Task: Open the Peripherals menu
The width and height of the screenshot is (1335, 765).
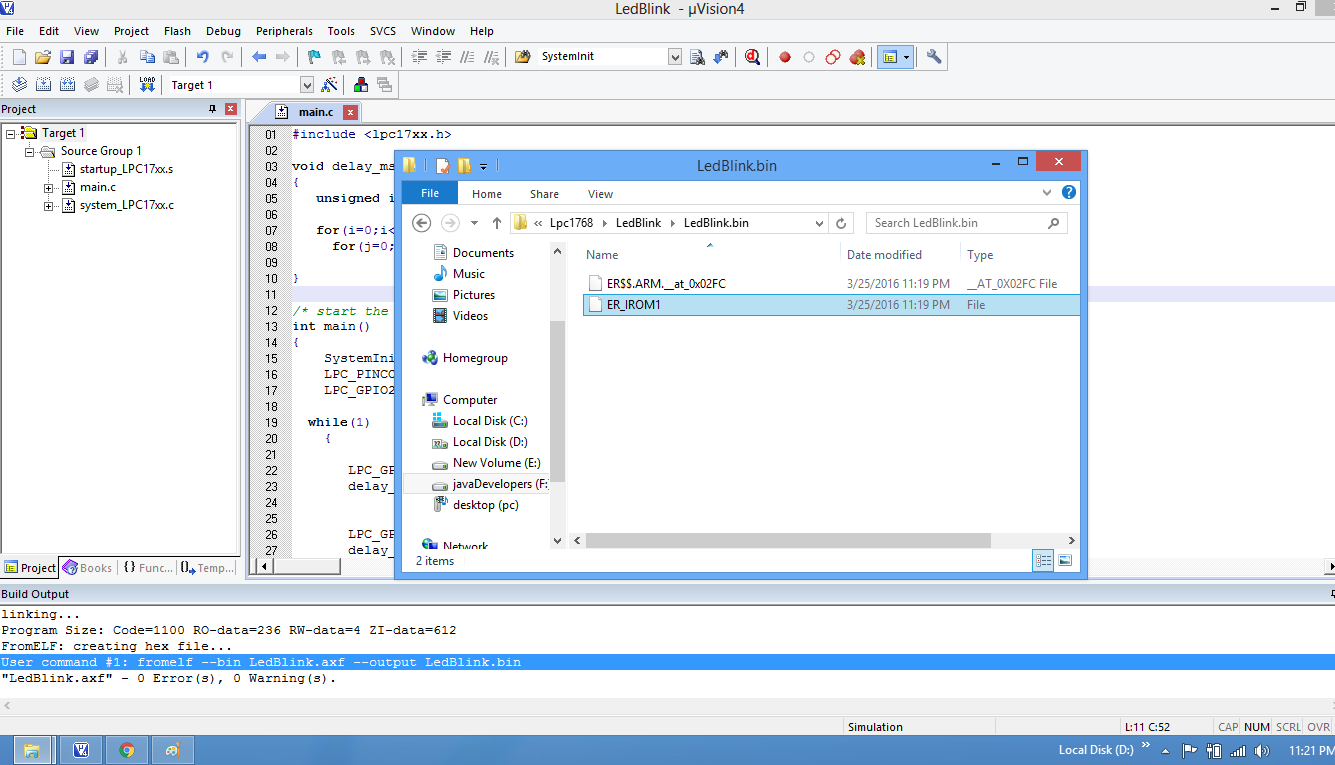Action: [284, 31]
